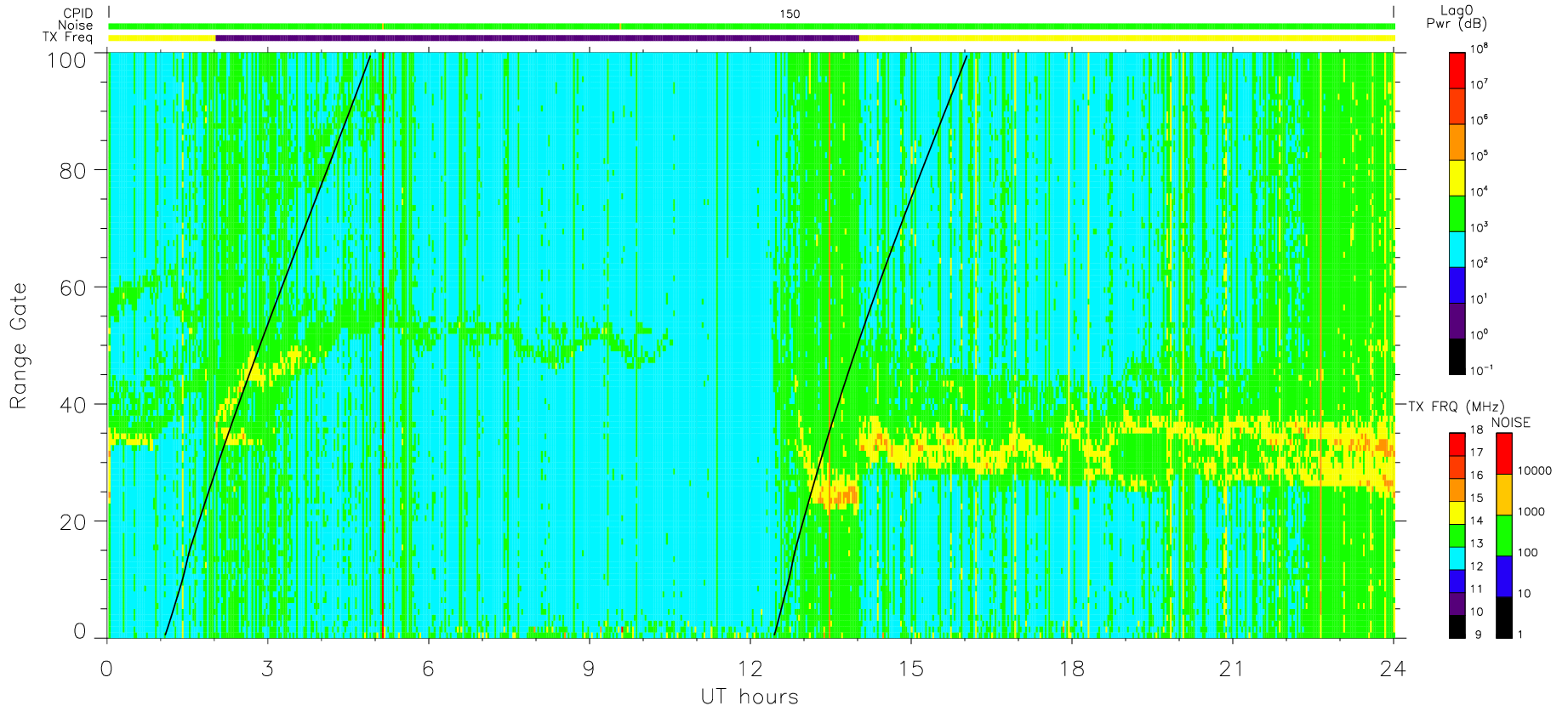Click the 'Lag0 Pwr (dB)' colorbar title
This screenshot has width=1568, height=723.
coord(1457,17)
